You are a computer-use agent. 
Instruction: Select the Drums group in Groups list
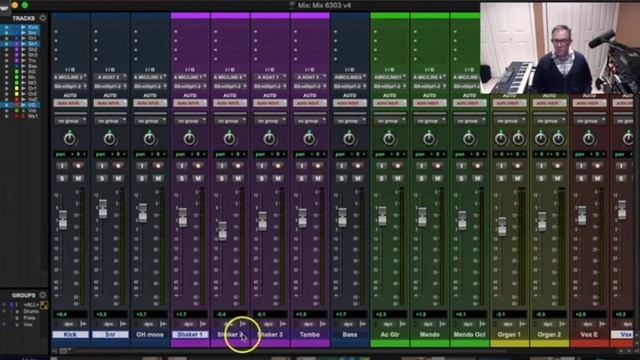[x=31, y=311]
